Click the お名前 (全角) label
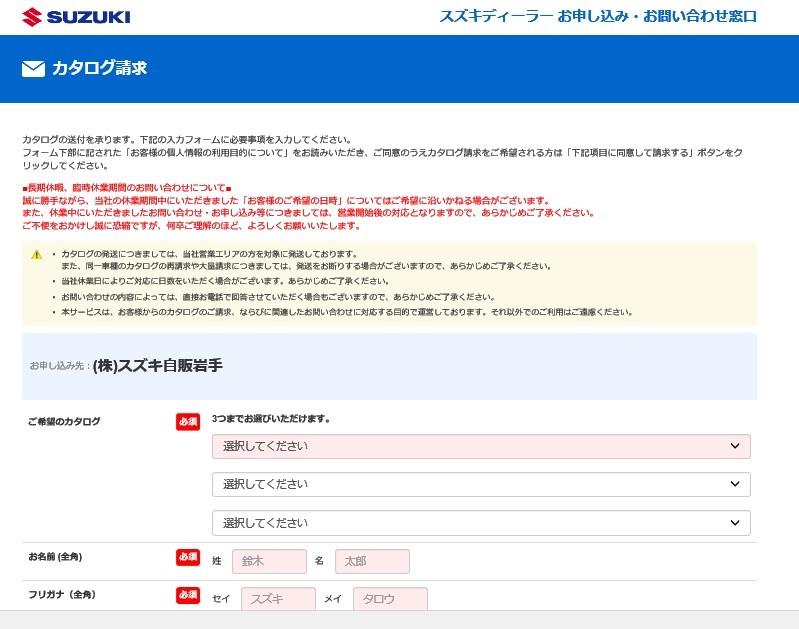Viewport: 799px width, 629px height. click(x=55, y=557)
